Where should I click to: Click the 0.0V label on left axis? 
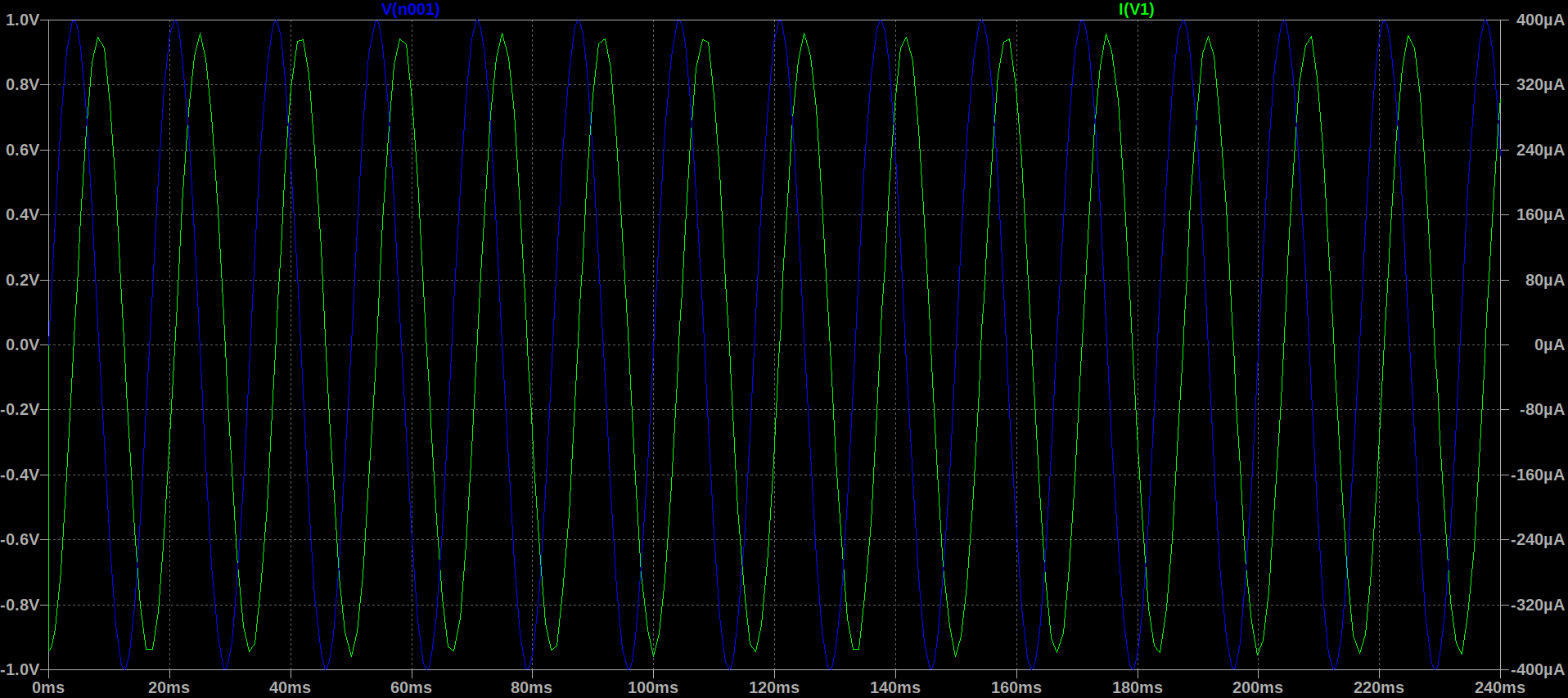(x=22, y=344)
